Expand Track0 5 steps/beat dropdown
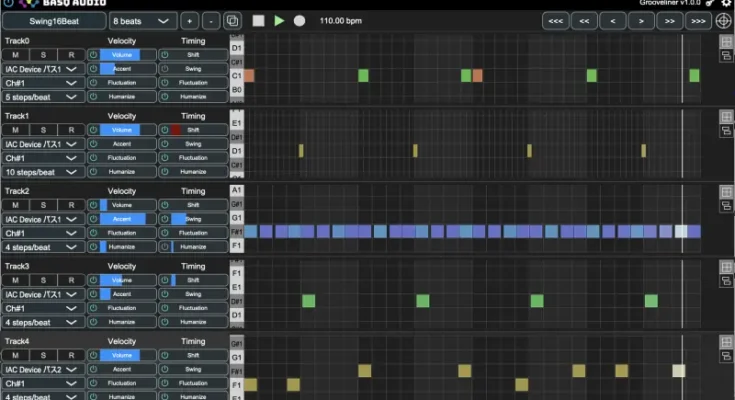The height and width of the screenshot is (400, 735). point(42,97)
